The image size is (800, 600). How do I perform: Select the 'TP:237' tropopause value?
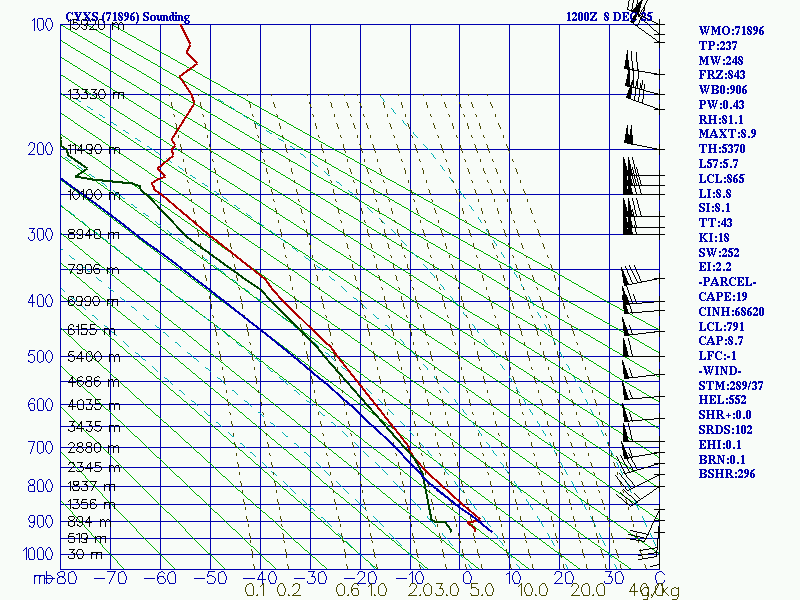coord(718,45)
